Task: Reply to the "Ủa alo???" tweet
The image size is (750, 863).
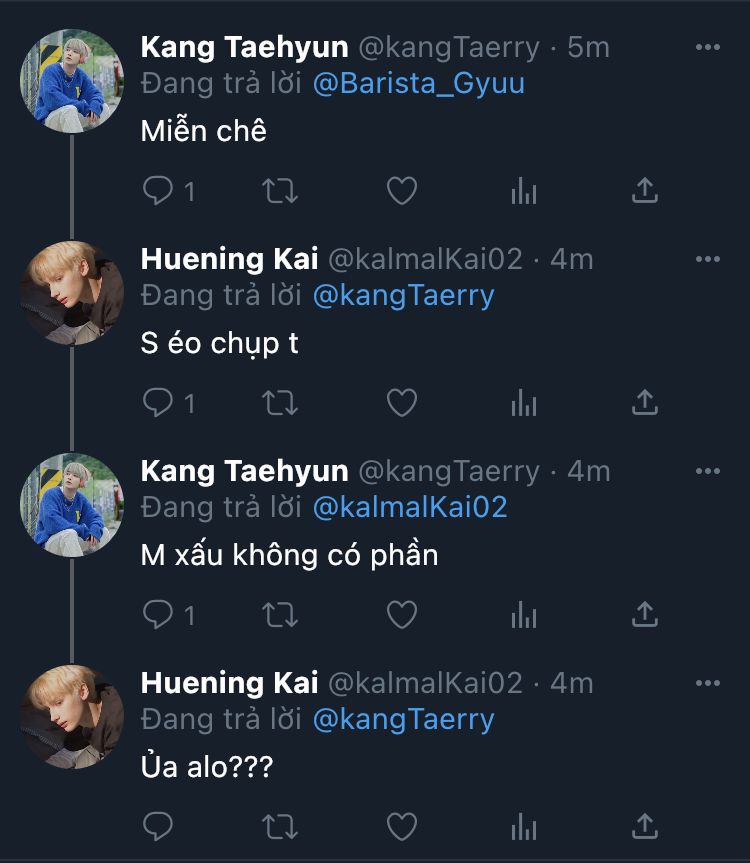Action: 158,827
